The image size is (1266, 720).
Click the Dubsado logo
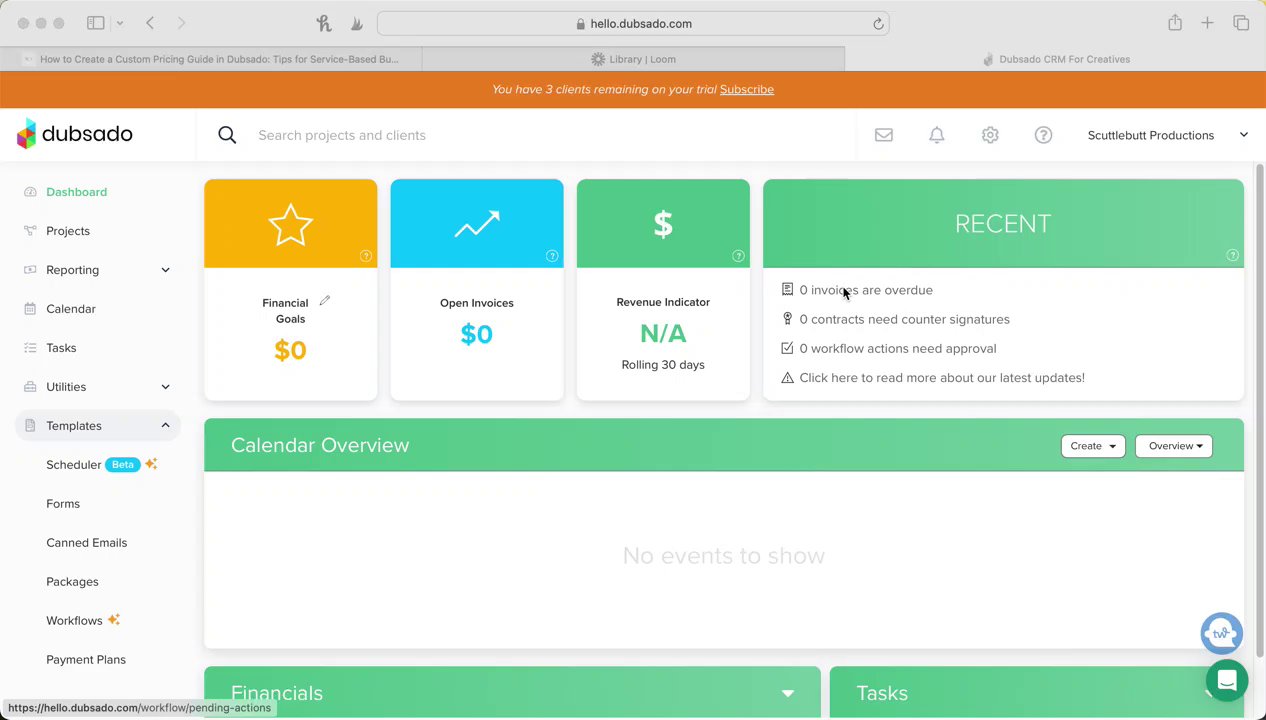(x=75, y=134)
